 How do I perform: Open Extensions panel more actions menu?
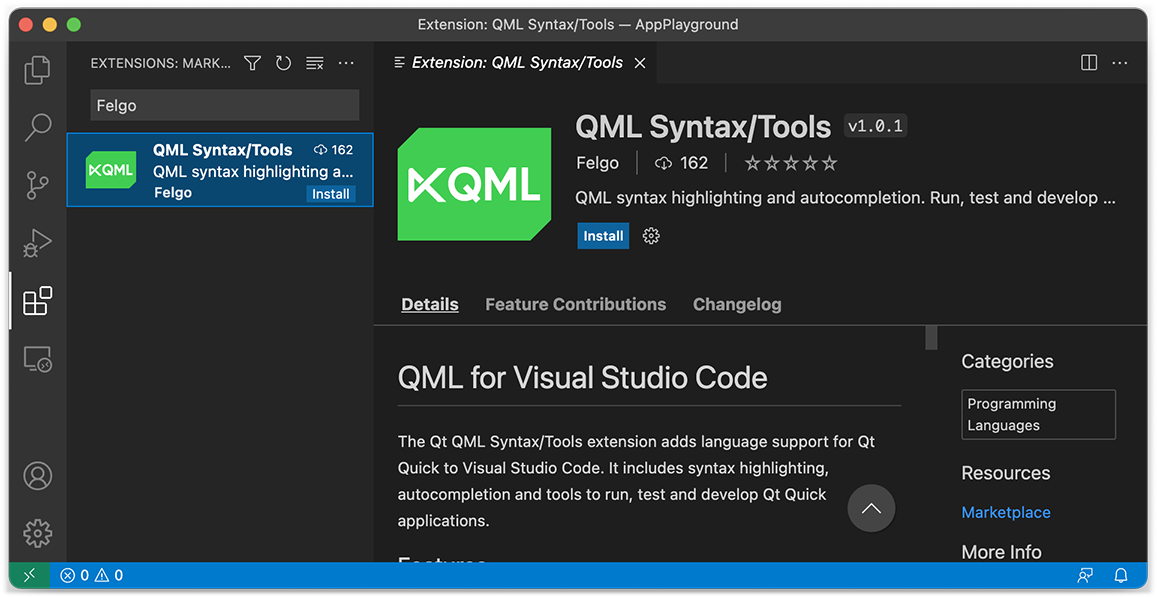(x=346, y=63)
